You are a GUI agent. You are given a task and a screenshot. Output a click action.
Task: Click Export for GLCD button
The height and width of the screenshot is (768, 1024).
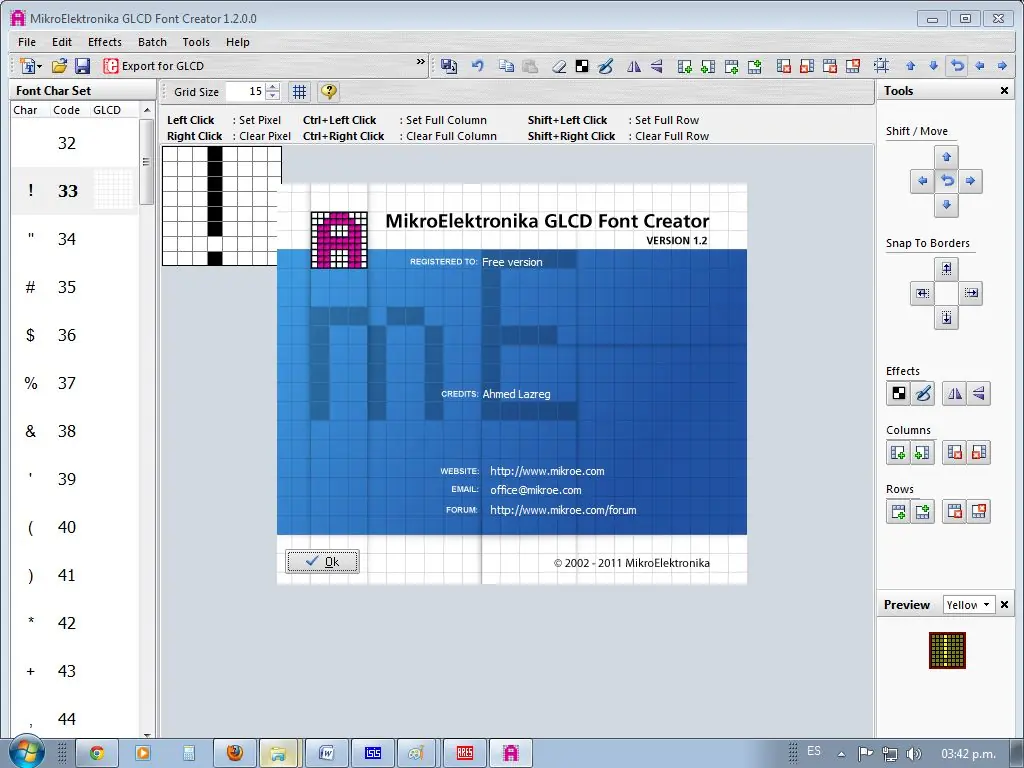coord(153,66)
